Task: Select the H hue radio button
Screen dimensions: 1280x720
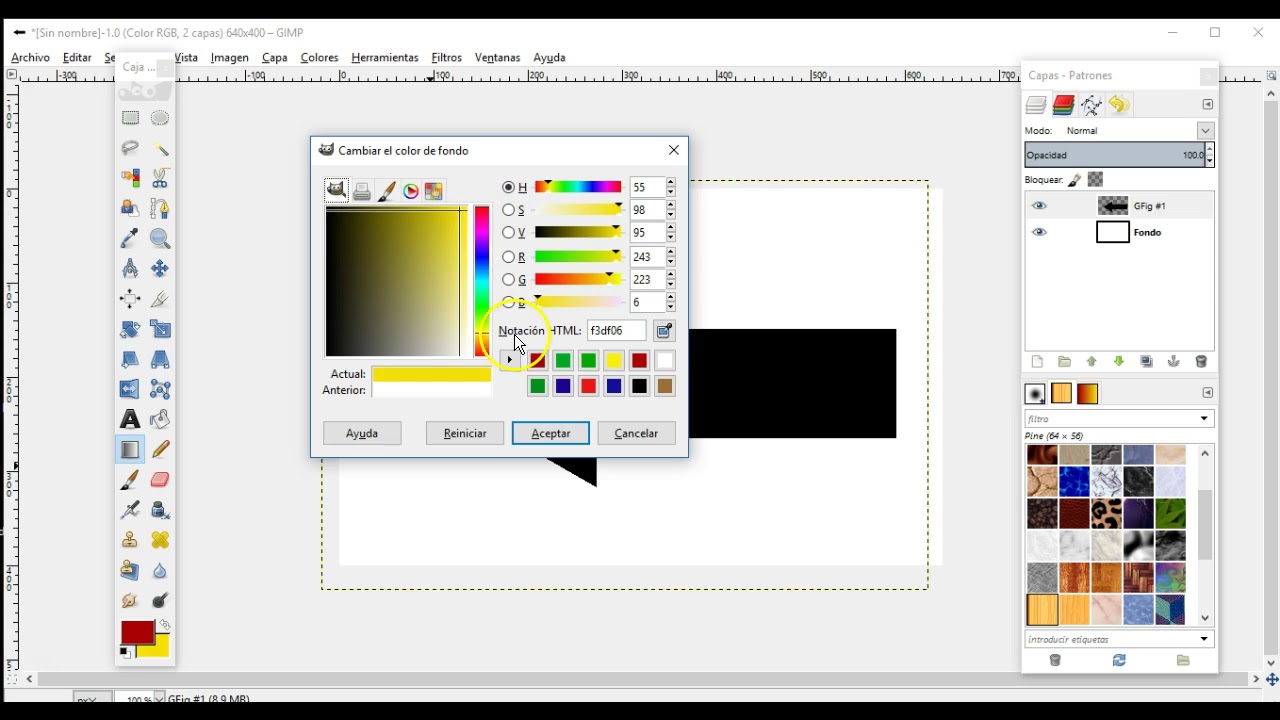Action: click(508, 187)
